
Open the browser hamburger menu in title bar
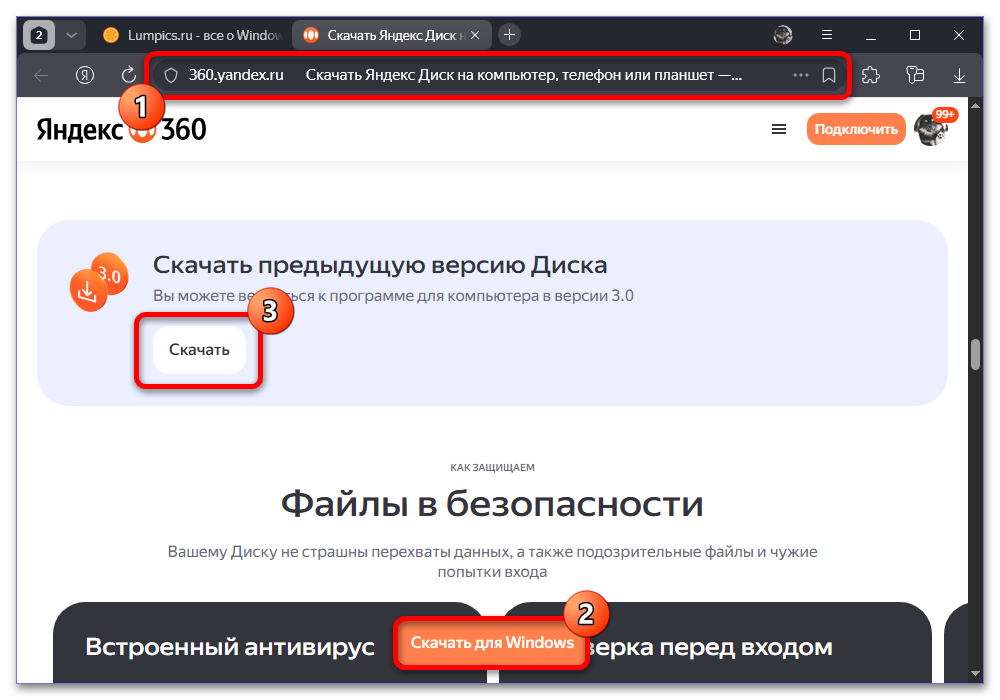pyautogui.click(x=827, y=35)
